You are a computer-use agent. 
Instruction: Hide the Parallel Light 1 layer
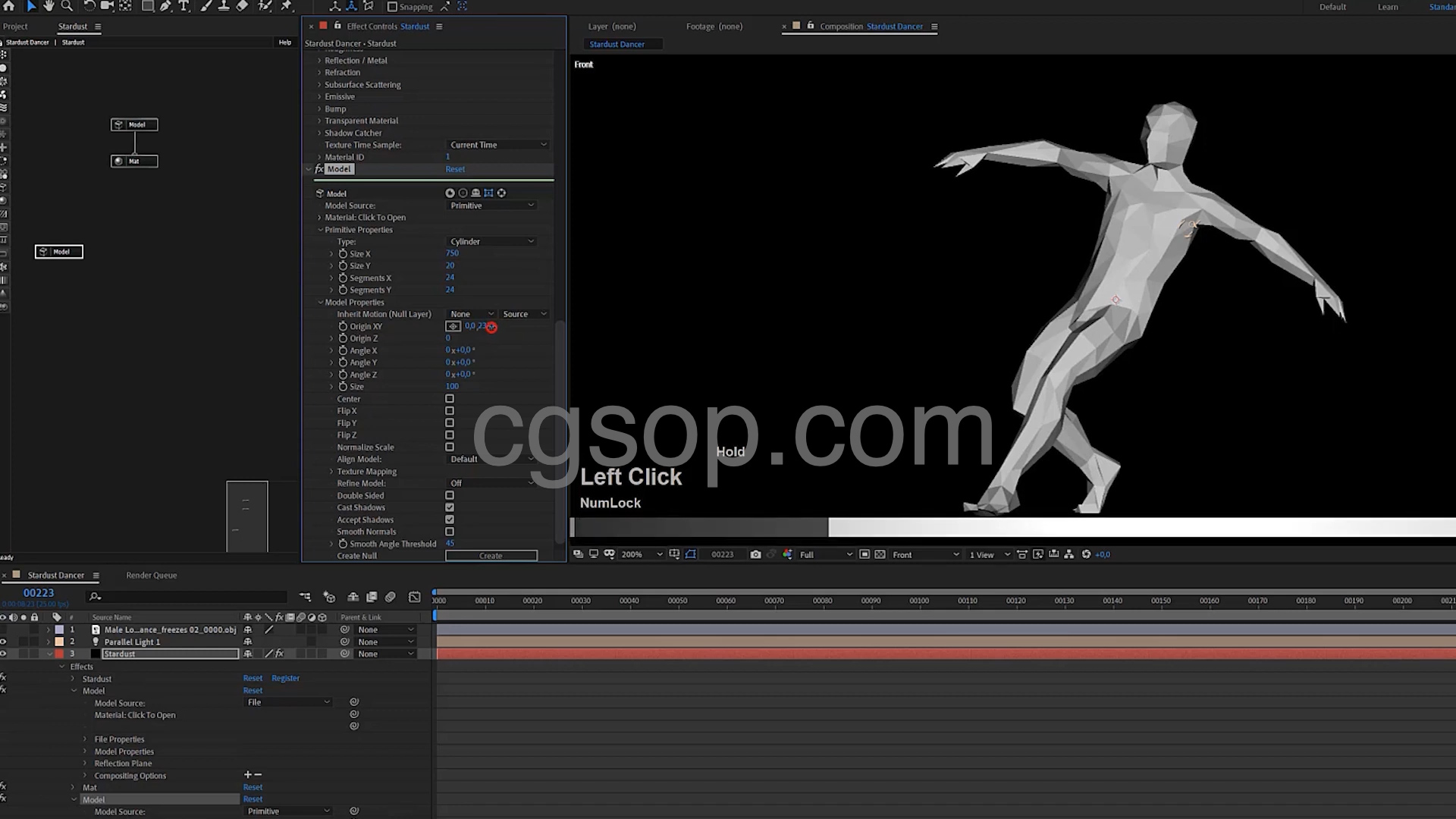tap(4, 642)
